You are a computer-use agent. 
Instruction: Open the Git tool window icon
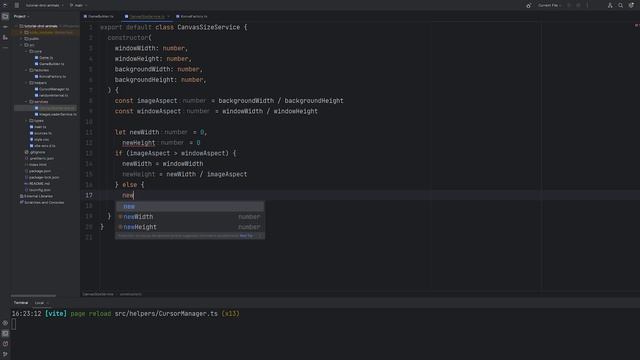[x=5, y=354]
